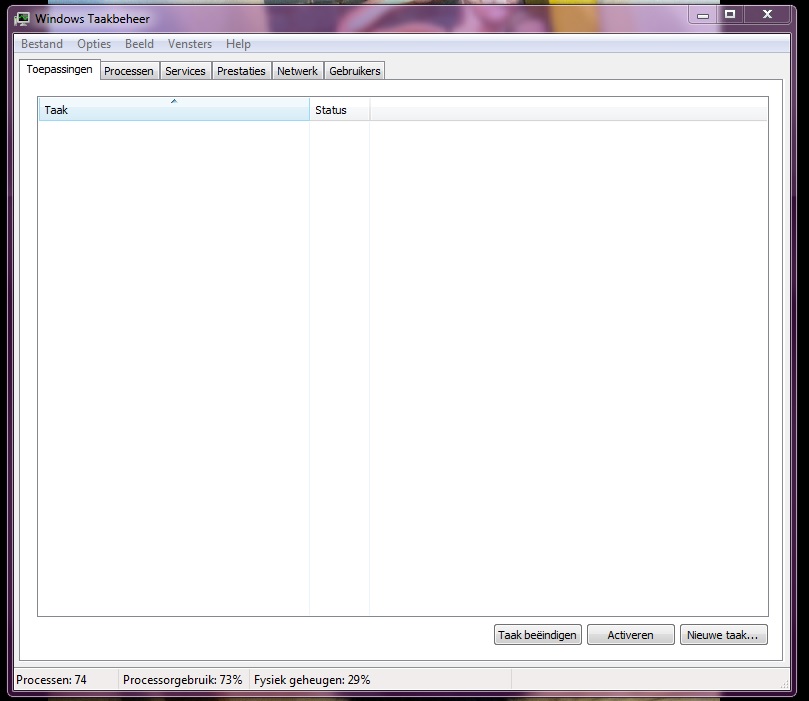Open the Help menu
The height and width of the screenshot is (701, 809).
(238, 44)
